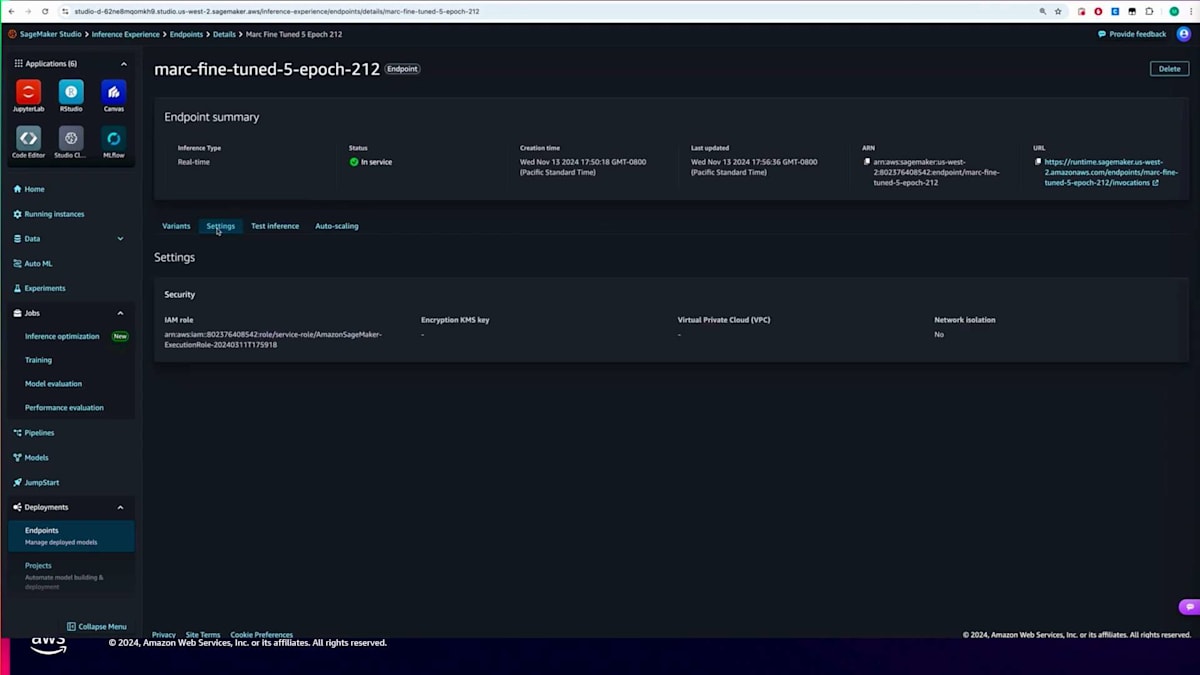Copy the endpoint ARN with copy icon
The width and height of the screenshot is (1200, 675).
coord(867,162)
